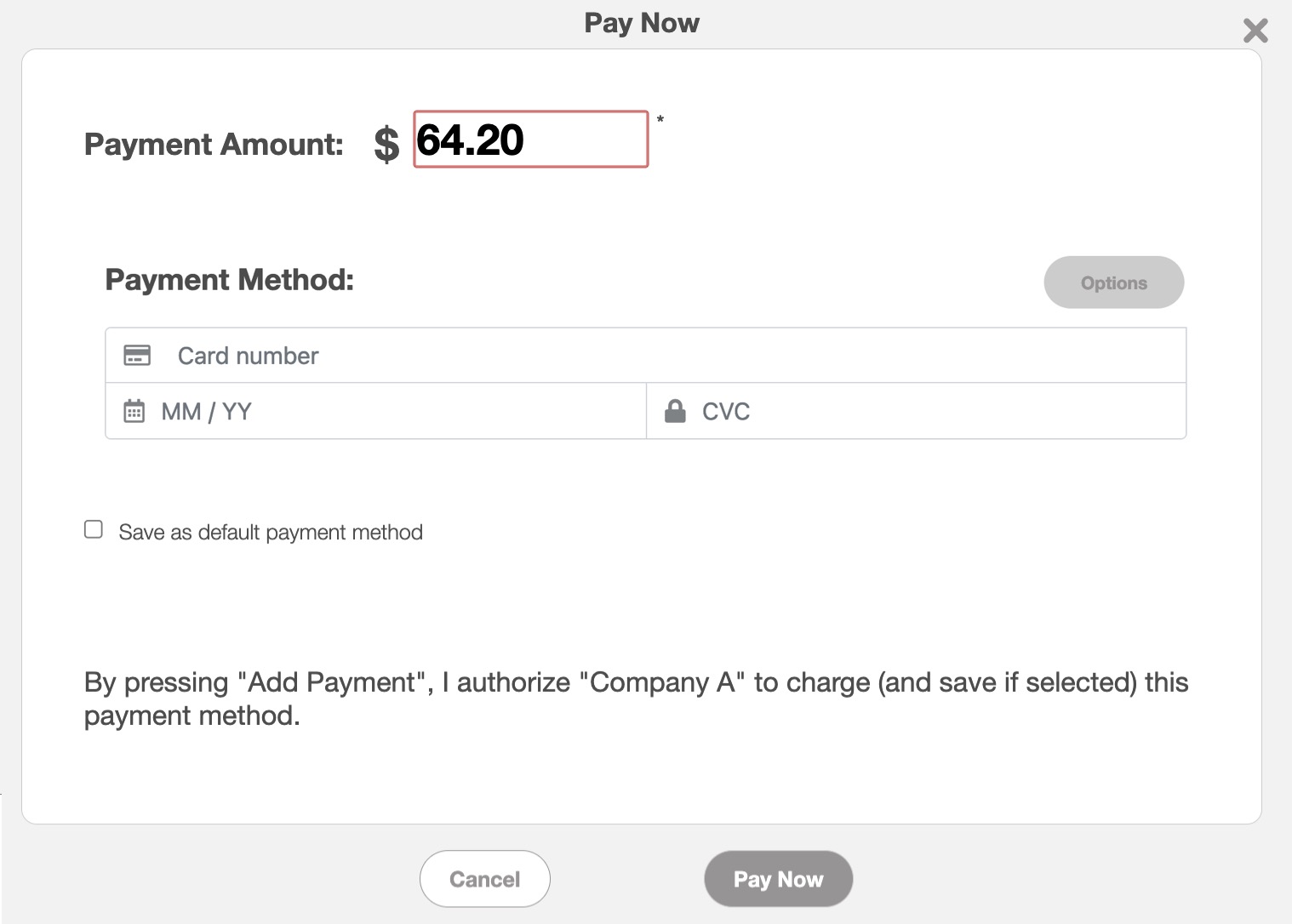Select the MM / YY expiry field
The height and width of the screenshot is (924, 1292).
(x=392, y=412)
